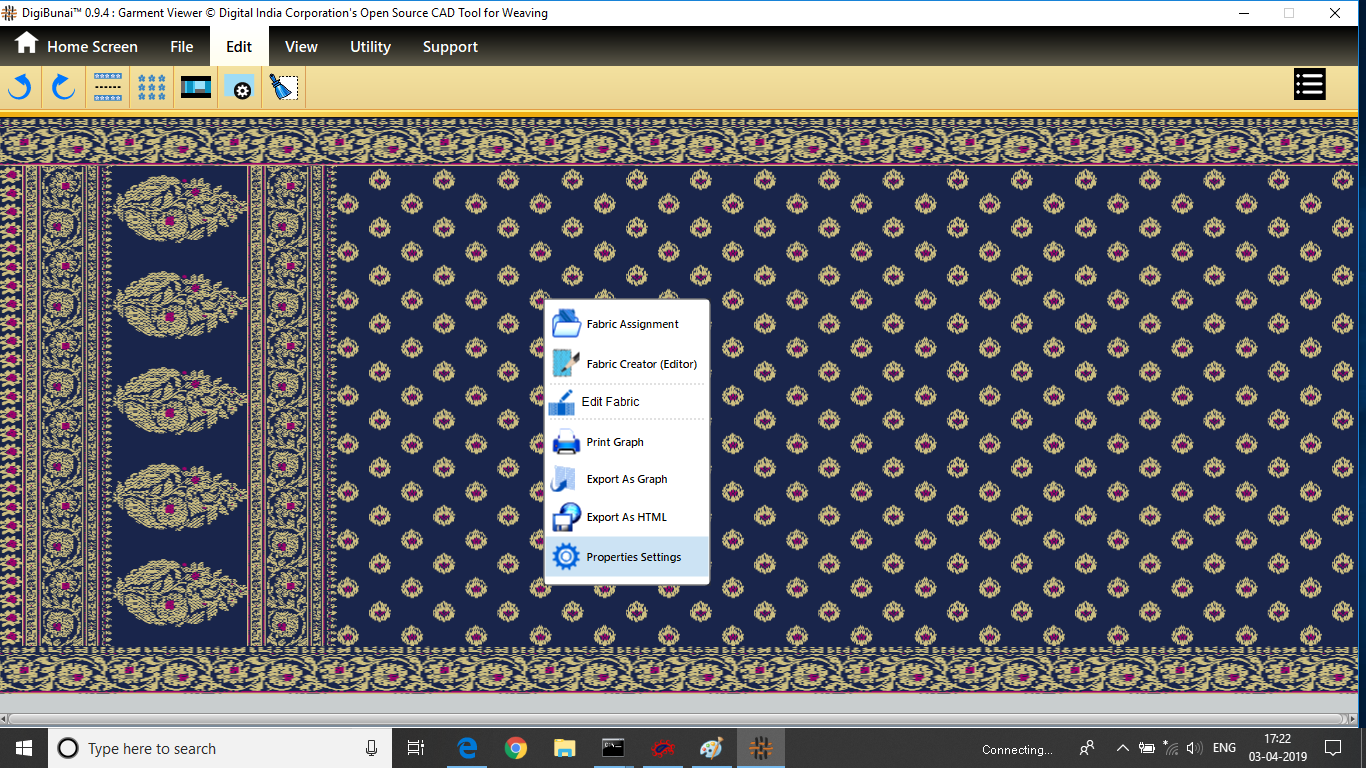Select Fabric Creator (Editor) option
This screenshot has height=768, width=1366.
(640, 364)
